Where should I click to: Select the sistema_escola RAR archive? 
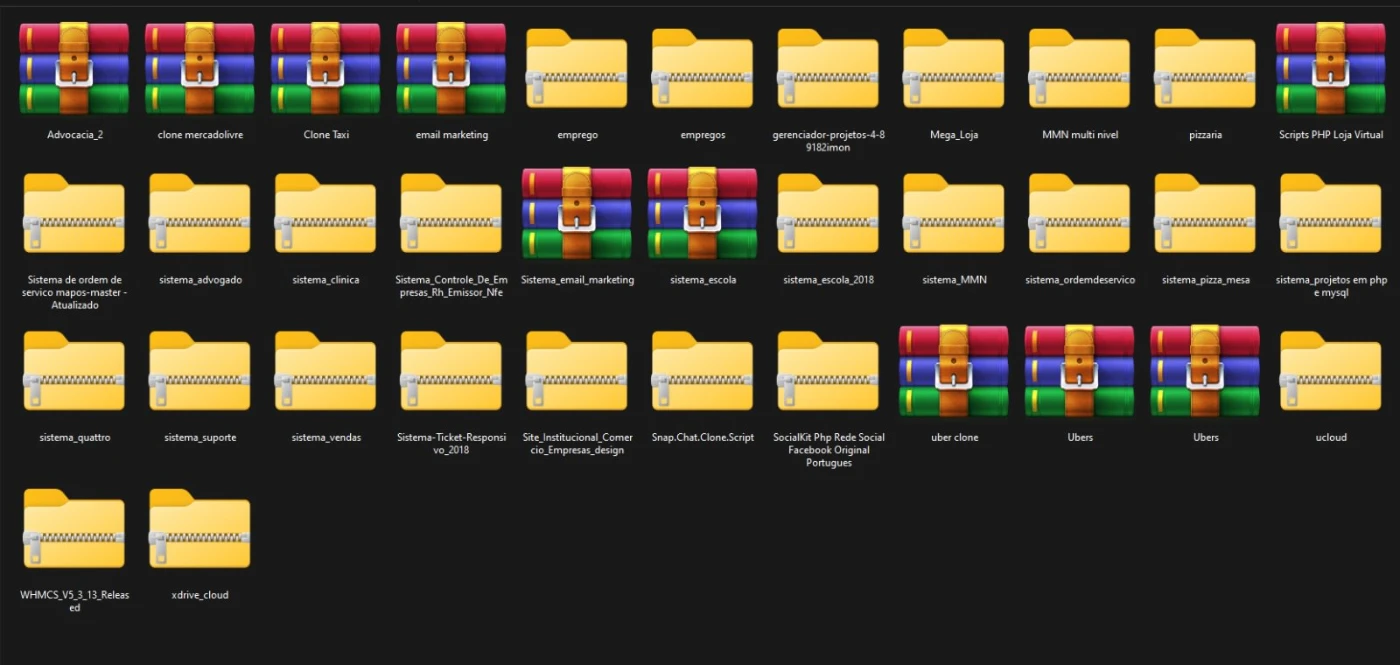pos(702,214)
